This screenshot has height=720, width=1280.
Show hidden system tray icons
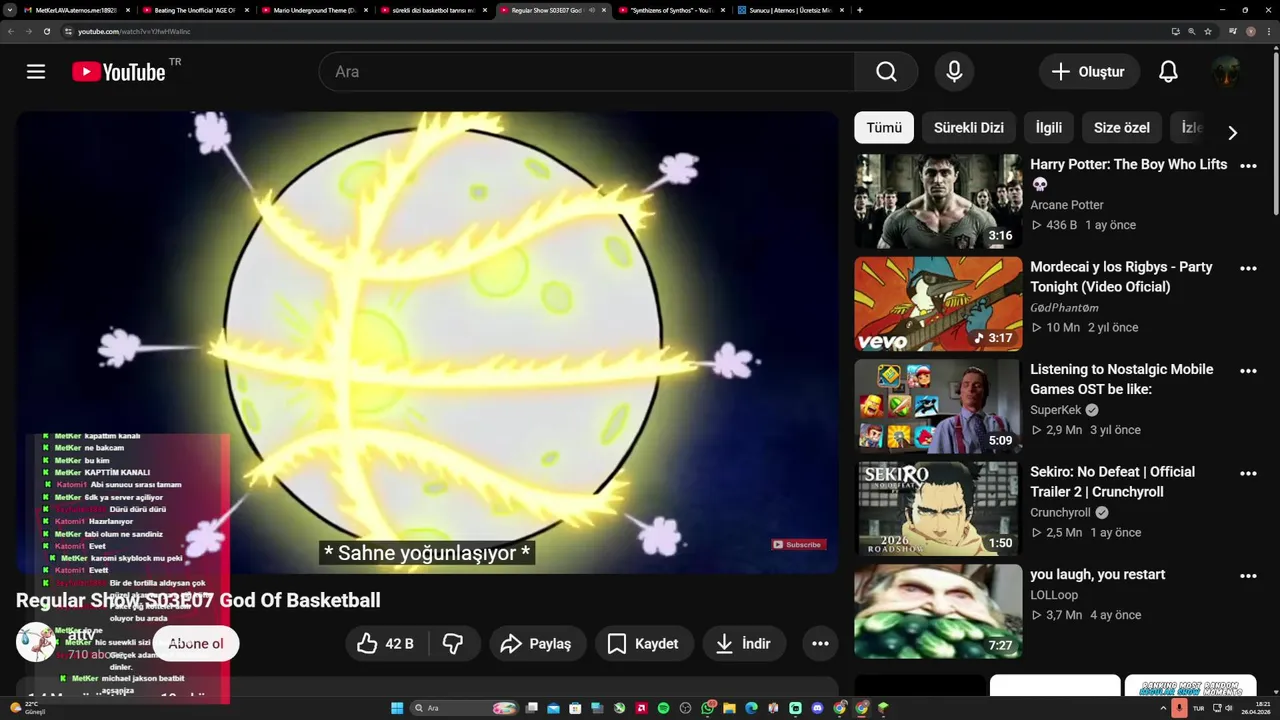tap(1165, 708)
